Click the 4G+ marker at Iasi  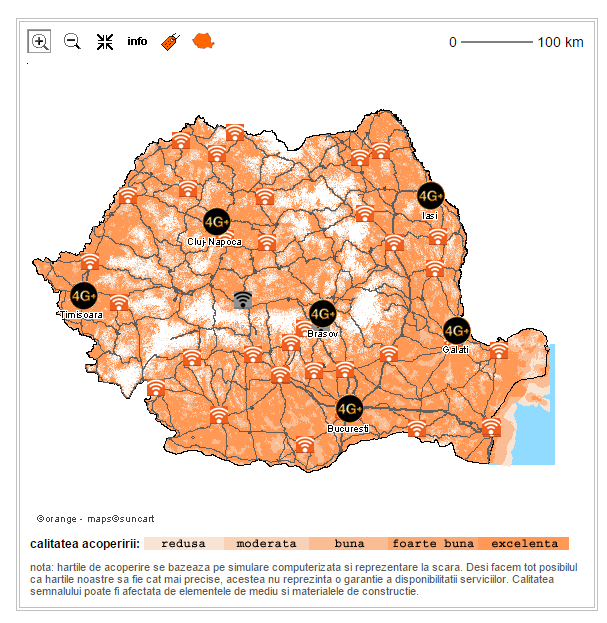(430, 196)
